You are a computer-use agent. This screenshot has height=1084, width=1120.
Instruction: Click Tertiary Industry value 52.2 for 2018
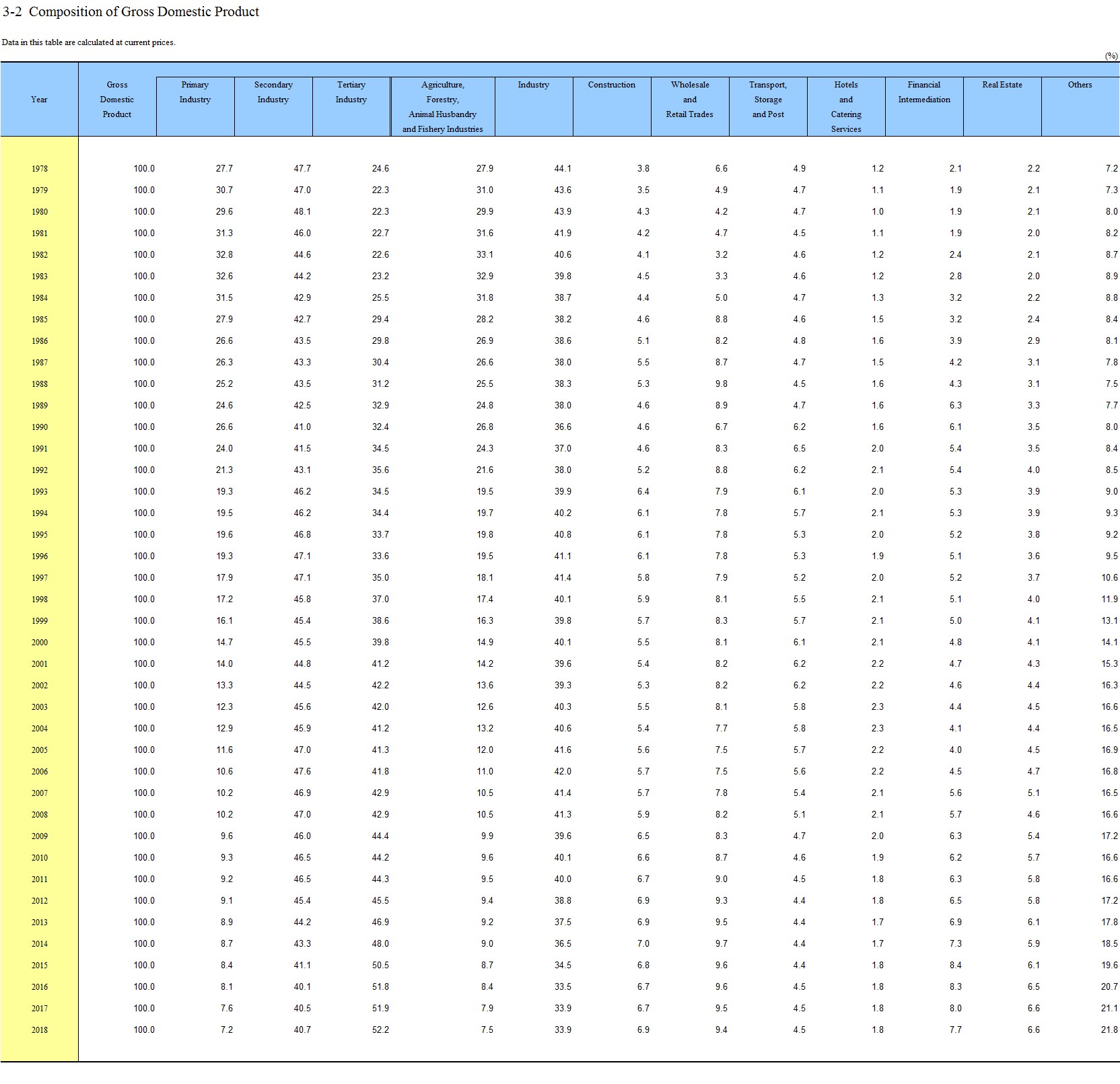click(380, 1030)
